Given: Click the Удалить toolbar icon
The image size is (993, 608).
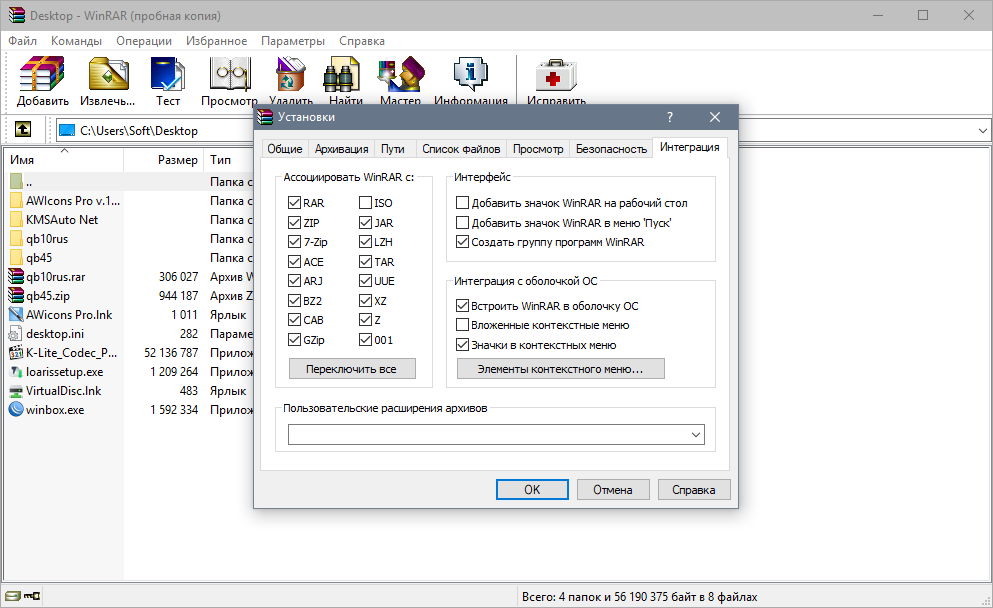Looking at the screenshot, I should 291,74.
